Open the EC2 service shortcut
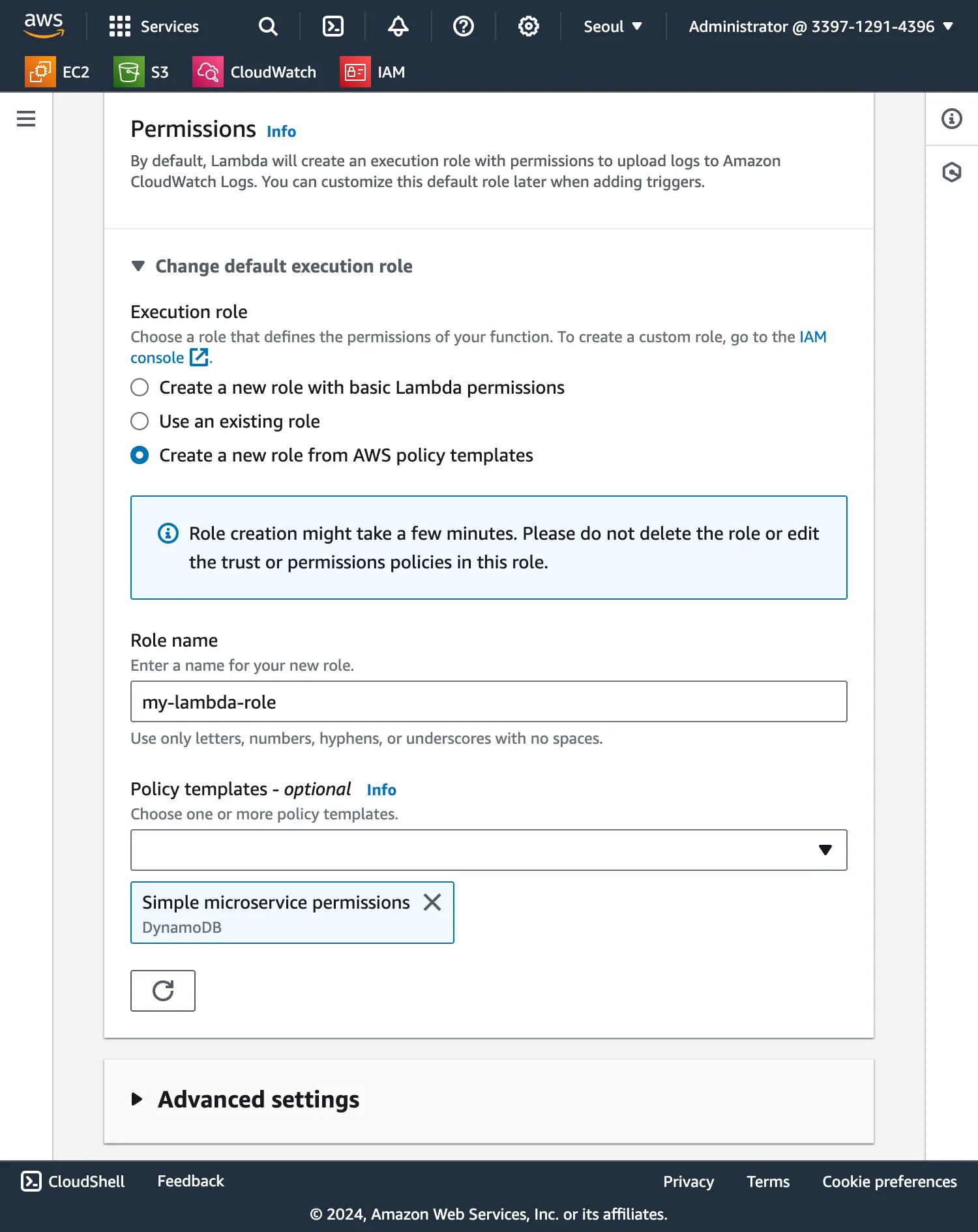 tap(57, 72)
